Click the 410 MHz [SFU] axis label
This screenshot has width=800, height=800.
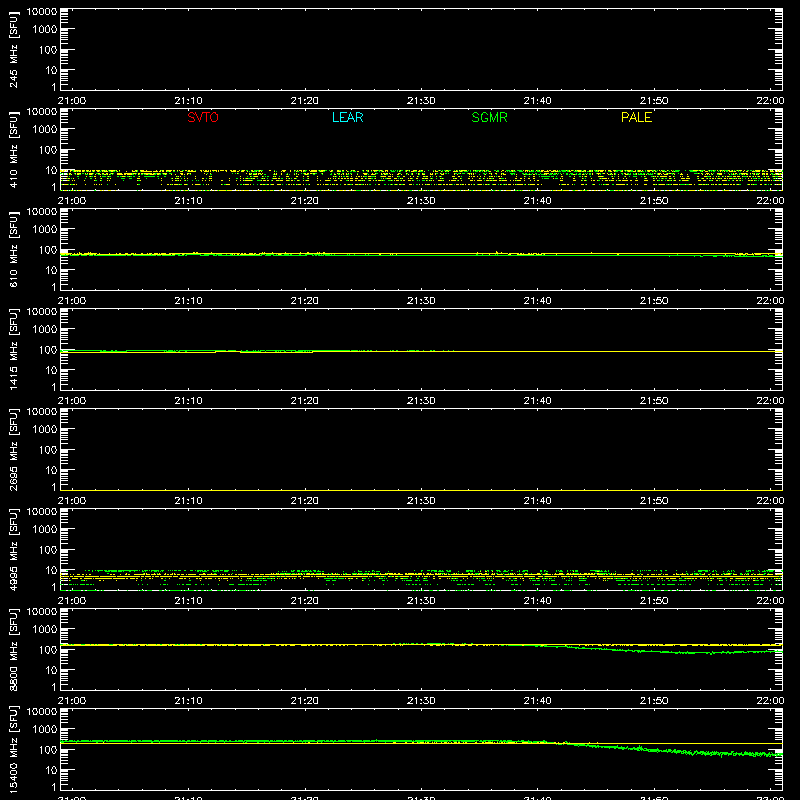(x=13, y=149)
